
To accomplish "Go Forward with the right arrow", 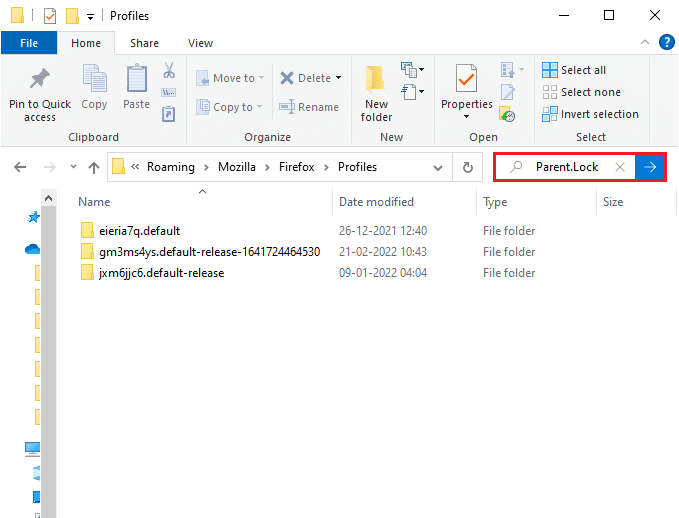I will (50, 167).
